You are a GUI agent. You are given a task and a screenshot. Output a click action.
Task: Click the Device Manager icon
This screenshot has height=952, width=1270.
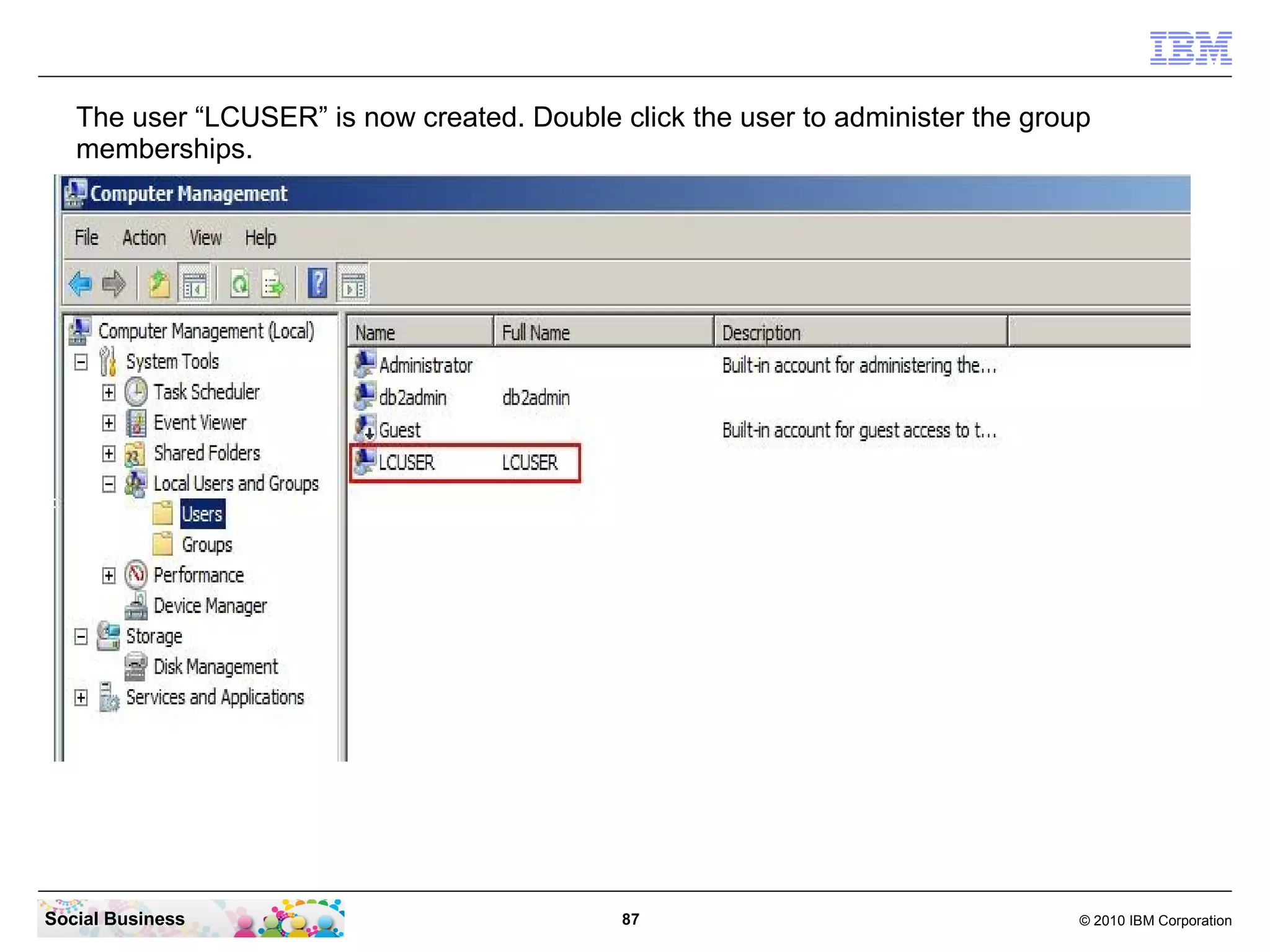pos(136,606)
